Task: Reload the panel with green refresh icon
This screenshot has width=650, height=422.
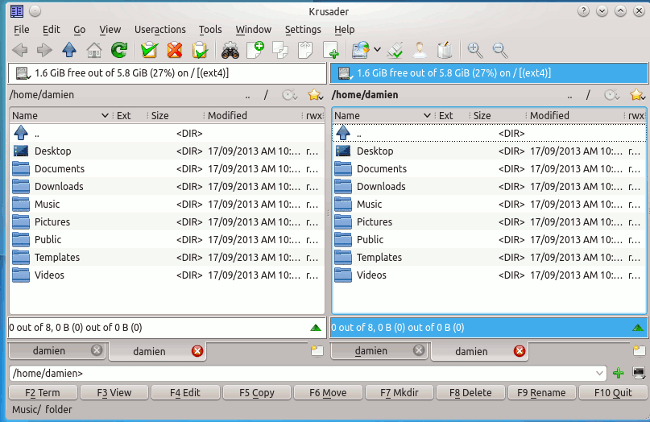Action: coord(119,50)
